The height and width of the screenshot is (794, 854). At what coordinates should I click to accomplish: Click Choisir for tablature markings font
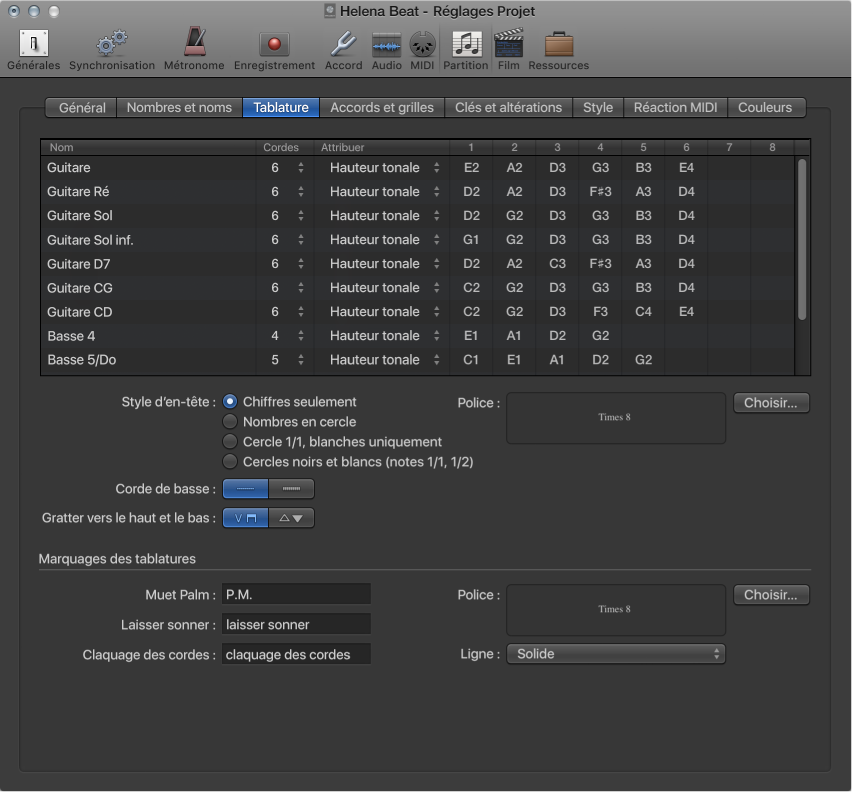(771, 595)
